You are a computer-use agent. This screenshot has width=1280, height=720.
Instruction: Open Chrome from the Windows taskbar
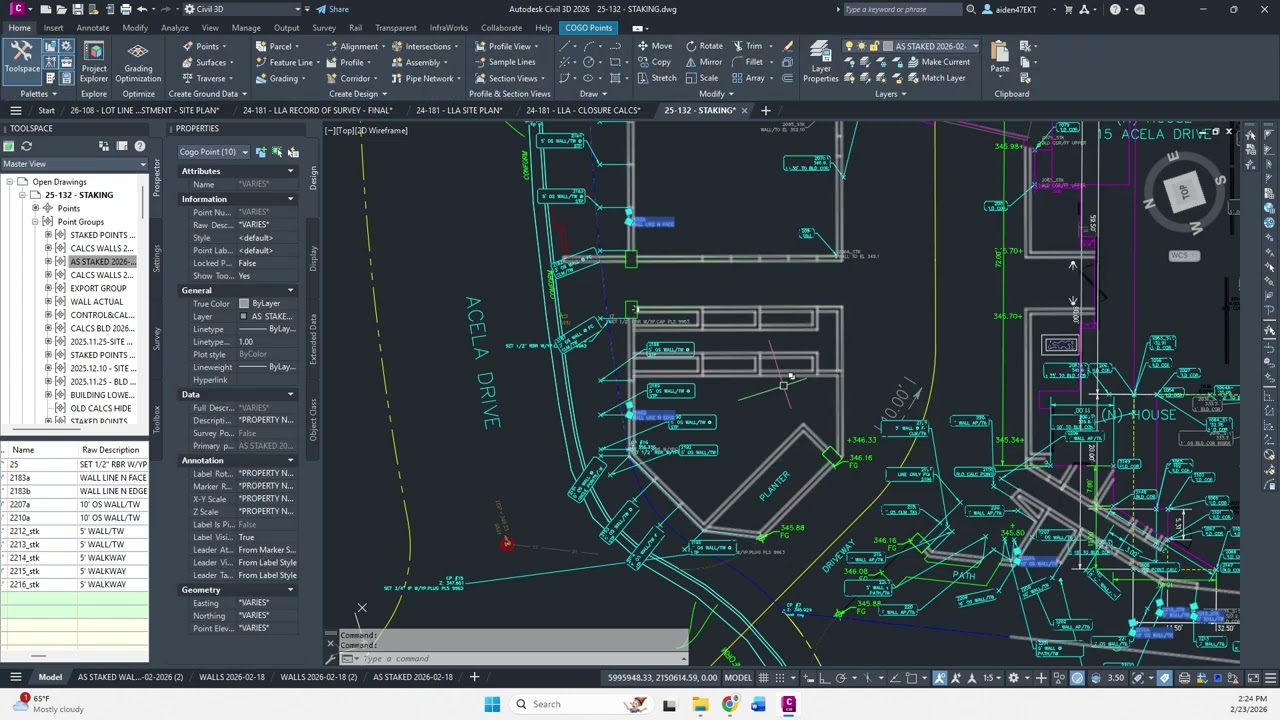tap(729, 704)
